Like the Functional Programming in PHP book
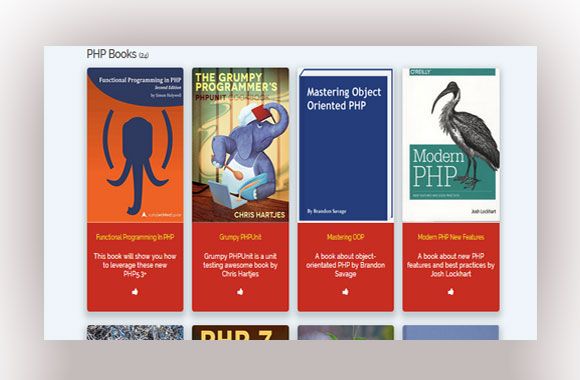580x380 pixels. click(135, 292)
